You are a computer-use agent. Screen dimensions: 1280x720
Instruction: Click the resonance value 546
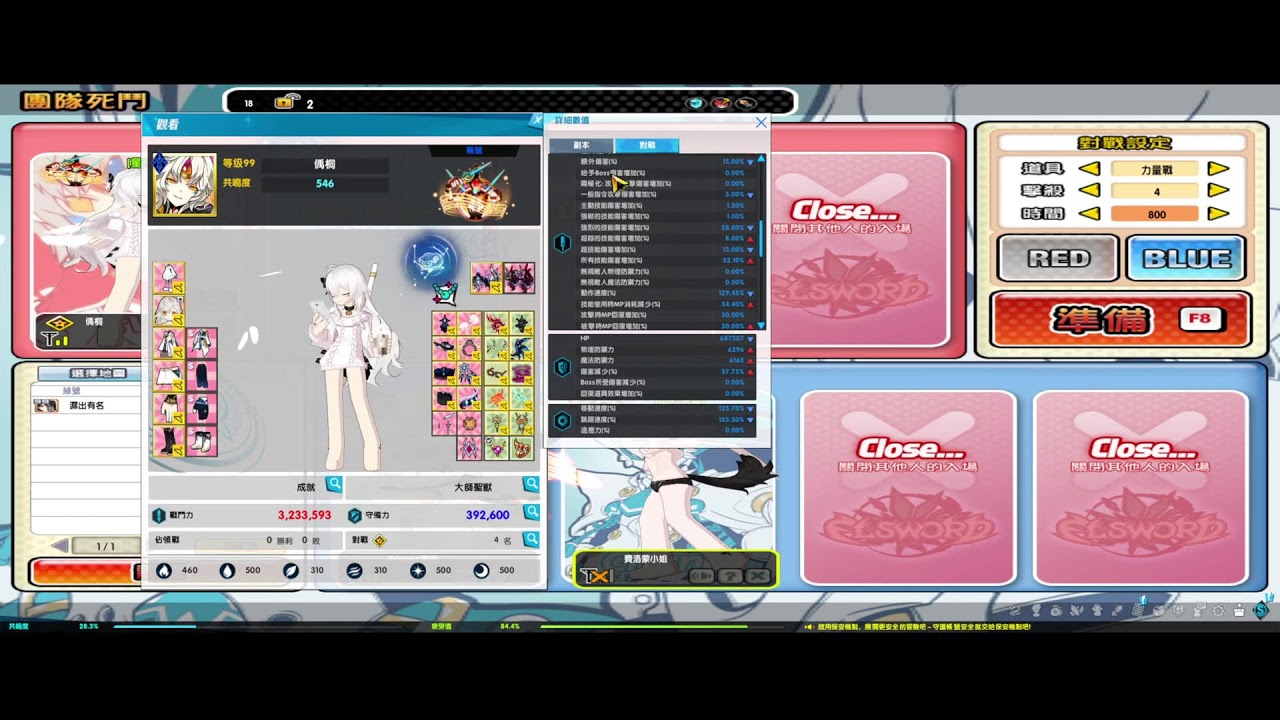pos(324,184)
